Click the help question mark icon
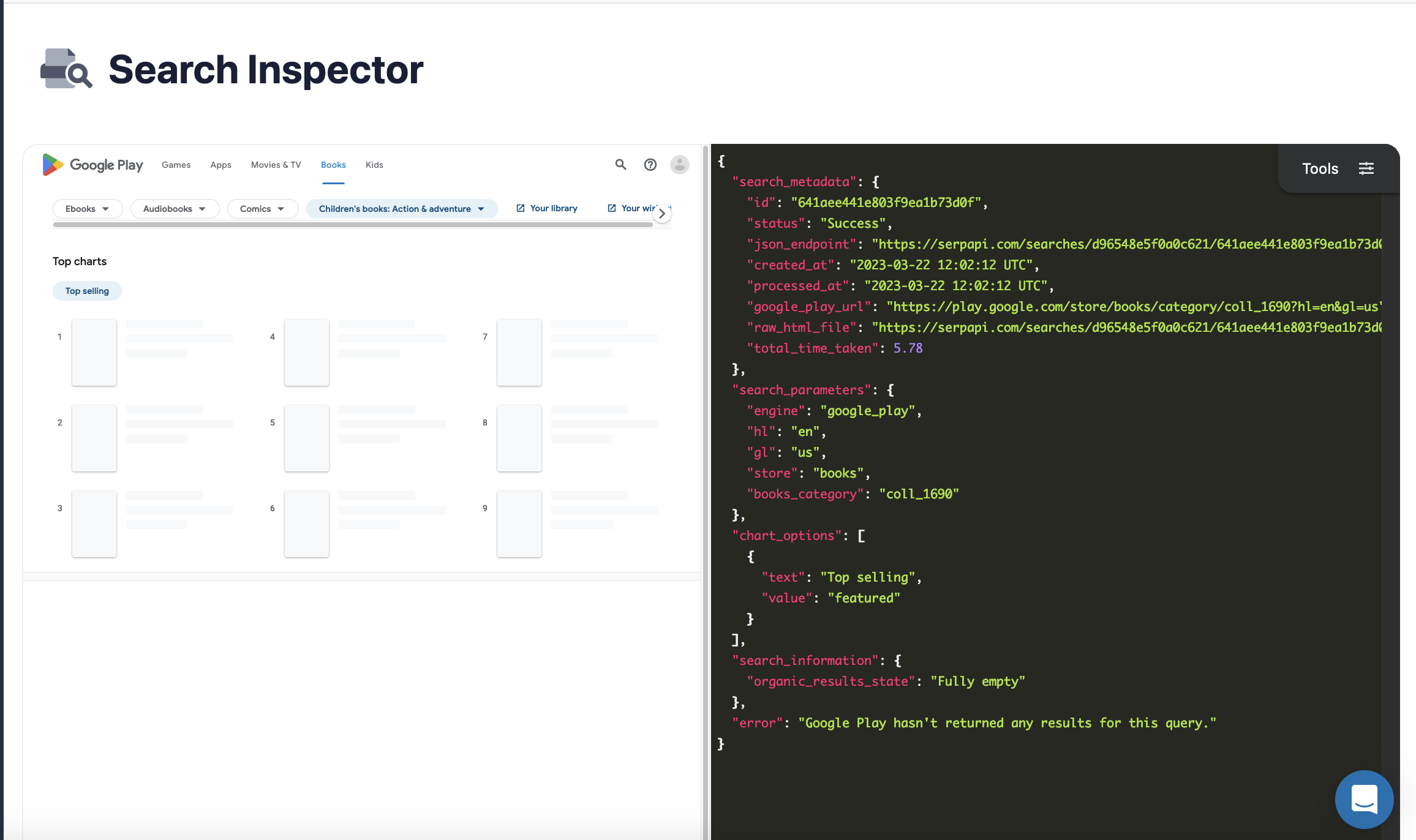 [x=650, y=165]
